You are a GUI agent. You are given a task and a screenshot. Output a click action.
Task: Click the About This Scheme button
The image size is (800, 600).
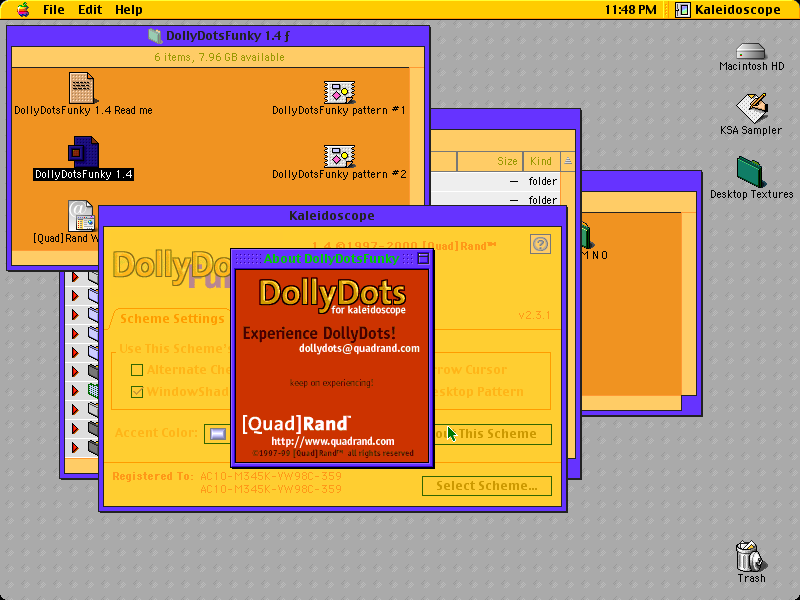pyautogui.click(x=492, y=434)
